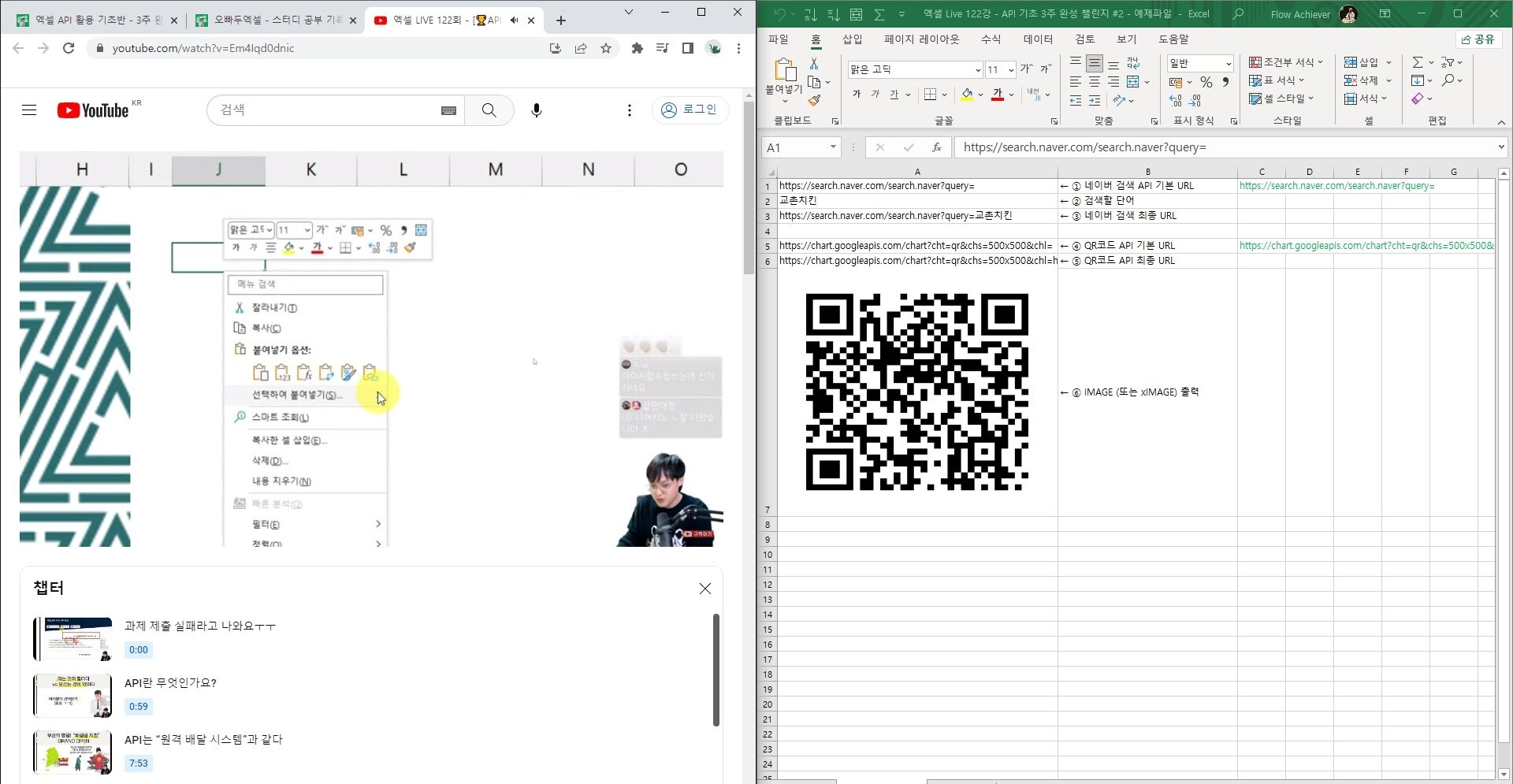This screenshot has width=1513, height=784.
Task: Jump to chapter timestamp 0:59
Action: click(139, 706)
